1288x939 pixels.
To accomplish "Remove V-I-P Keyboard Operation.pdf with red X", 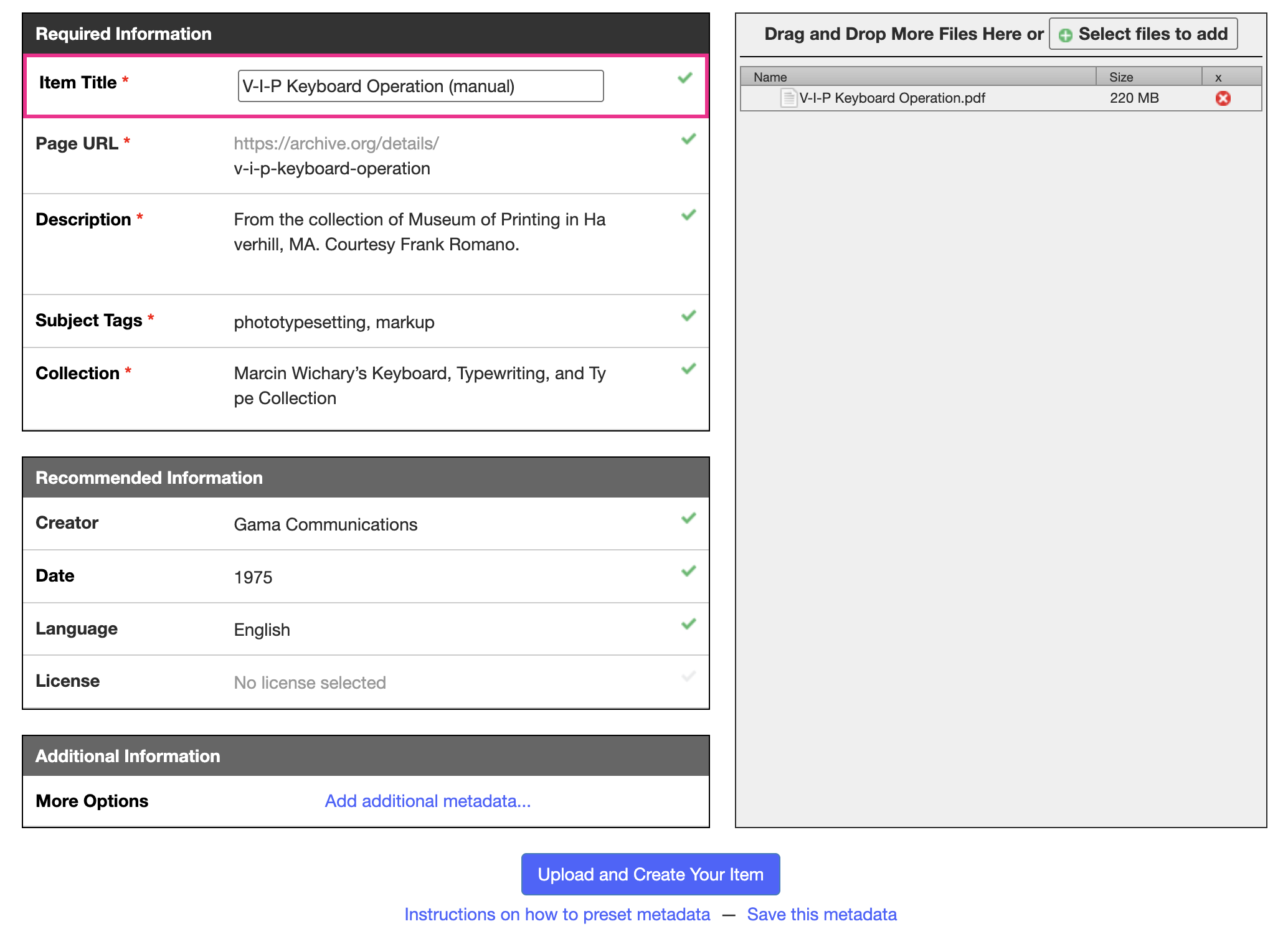I will point(1223,98).
